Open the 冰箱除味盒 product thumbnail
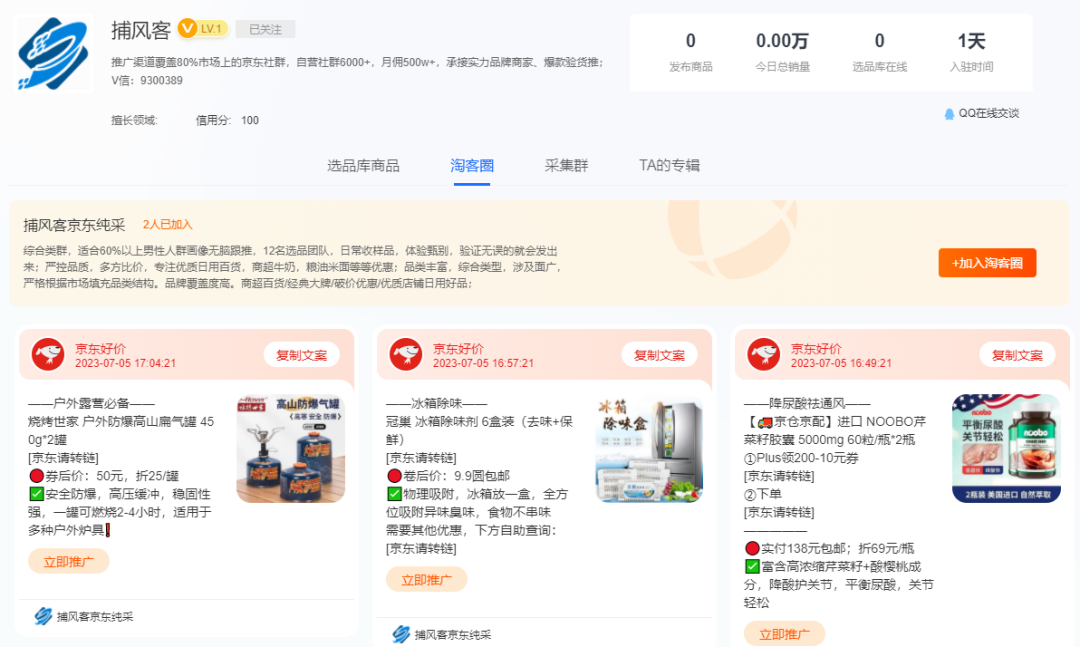Image resolution: width=1080 pixels, height=647 pixels. 649,449
